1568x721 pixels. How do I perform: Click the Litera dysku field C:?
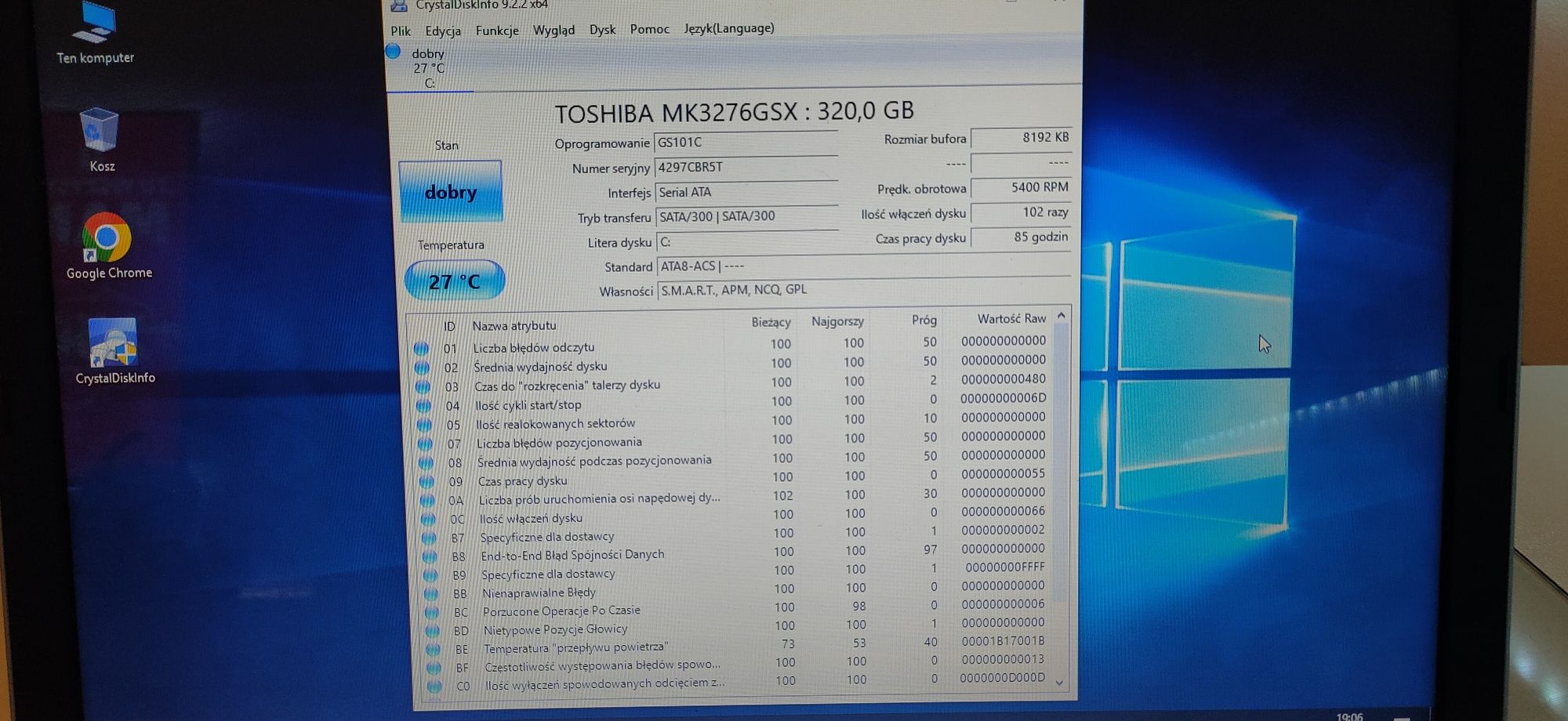747,241
